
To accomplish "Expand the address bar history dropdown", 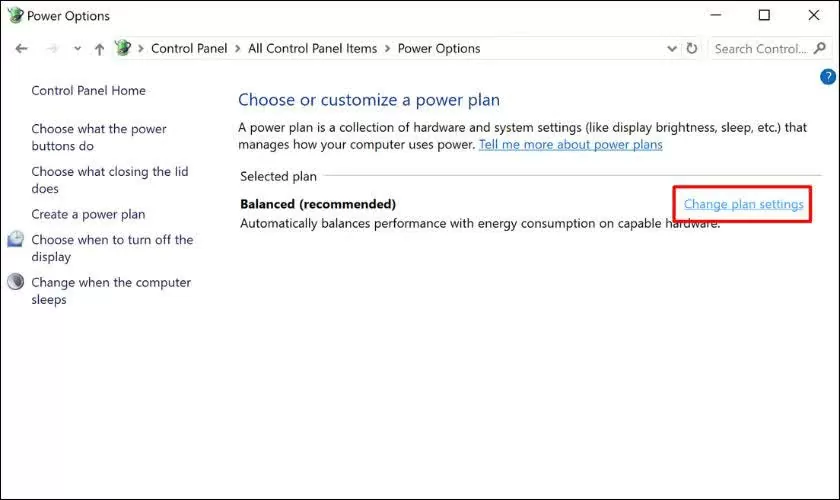I will coord(672,49).
